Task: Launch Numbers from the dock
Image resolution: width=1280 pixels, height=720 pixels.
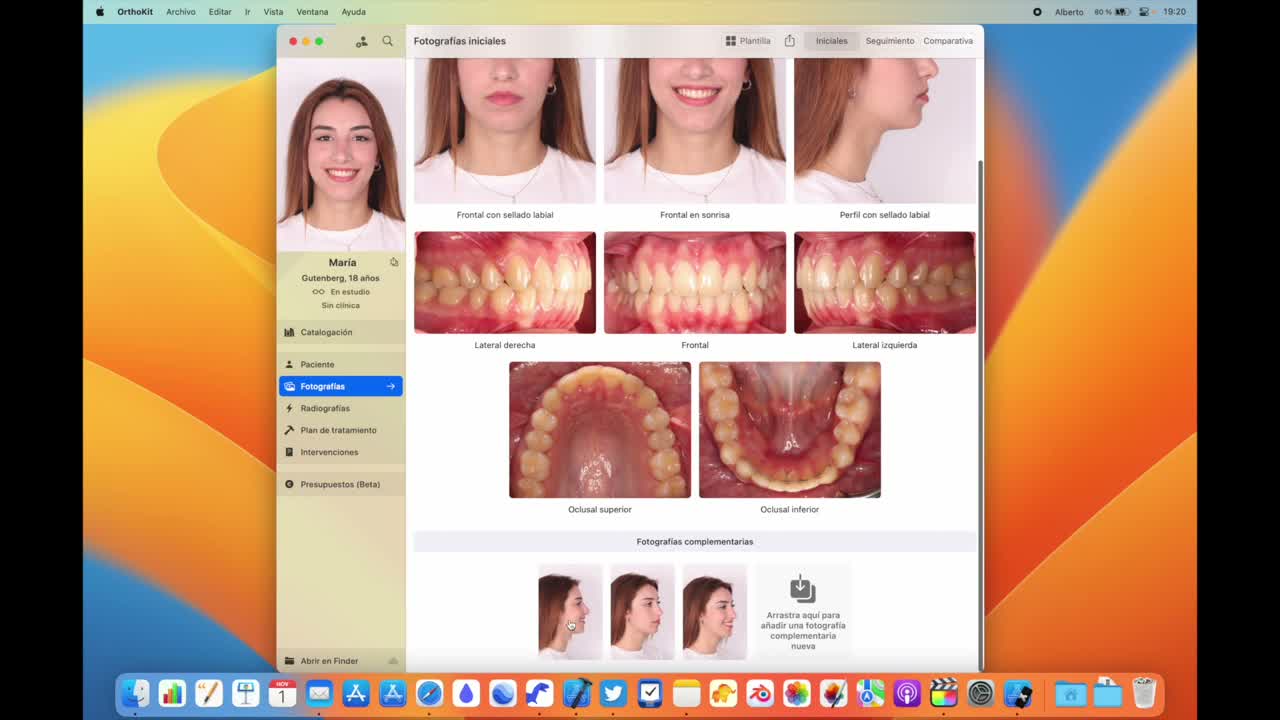Action: pyautogui.click(x=172, y=693)
